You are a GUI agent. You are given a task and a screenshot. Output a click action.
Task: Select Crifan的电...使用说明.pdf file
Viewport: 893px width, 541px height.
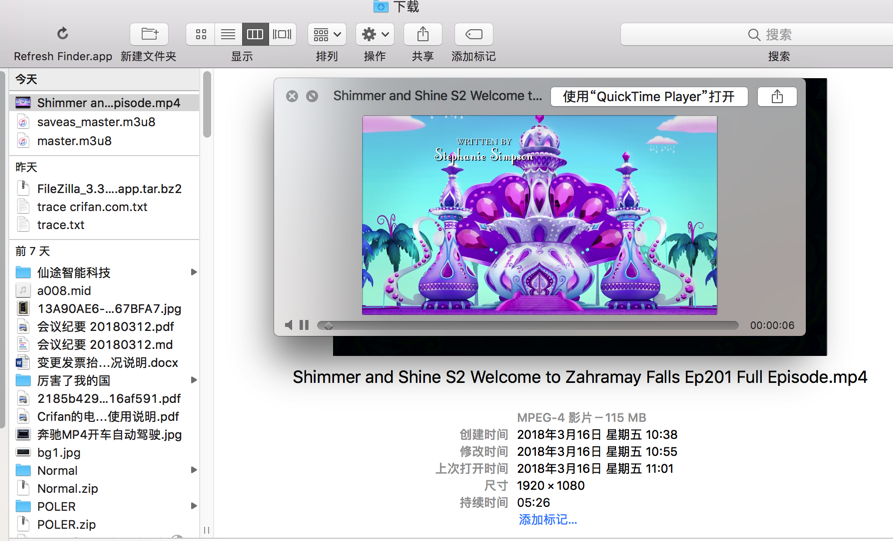[x=104, y=416]
